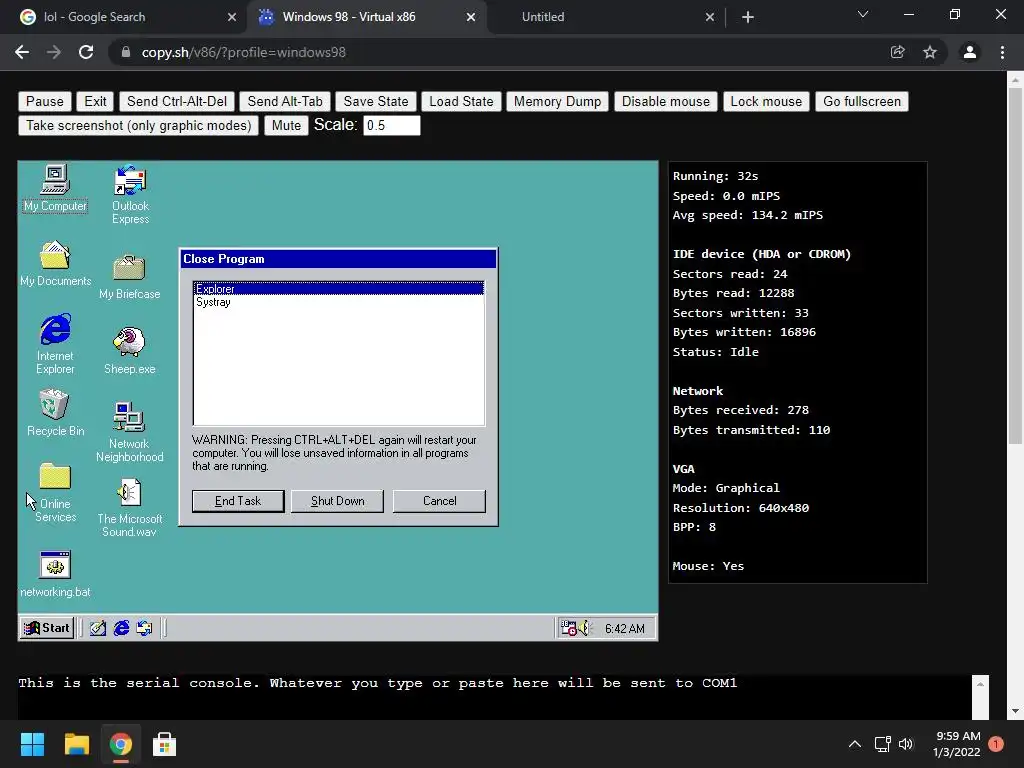Open the Chrome profile icon
1024x768 pixels.
970,52
